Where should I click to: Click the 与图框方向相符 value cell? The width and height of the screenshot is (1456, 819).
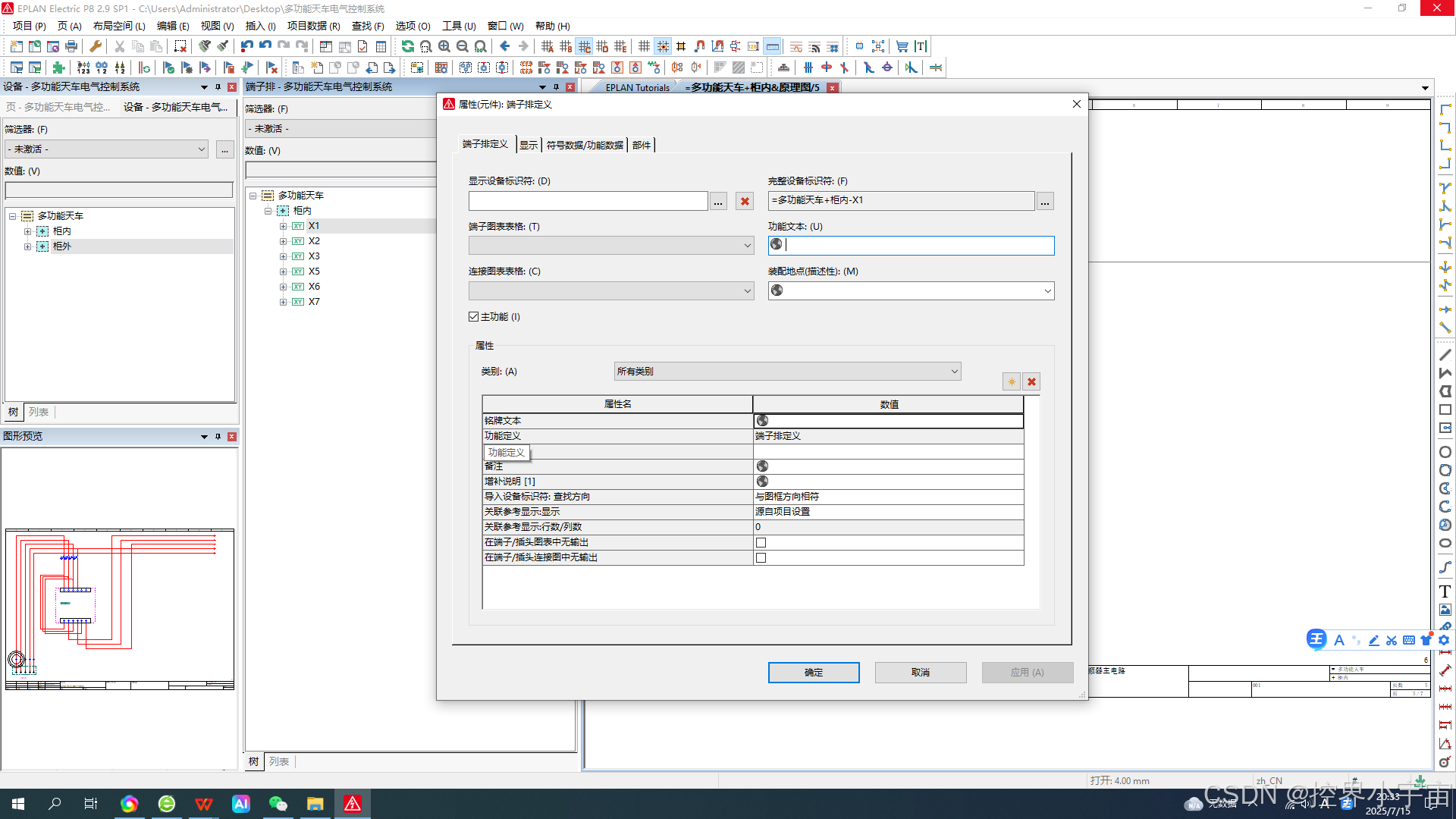click(x=888, y=497)
